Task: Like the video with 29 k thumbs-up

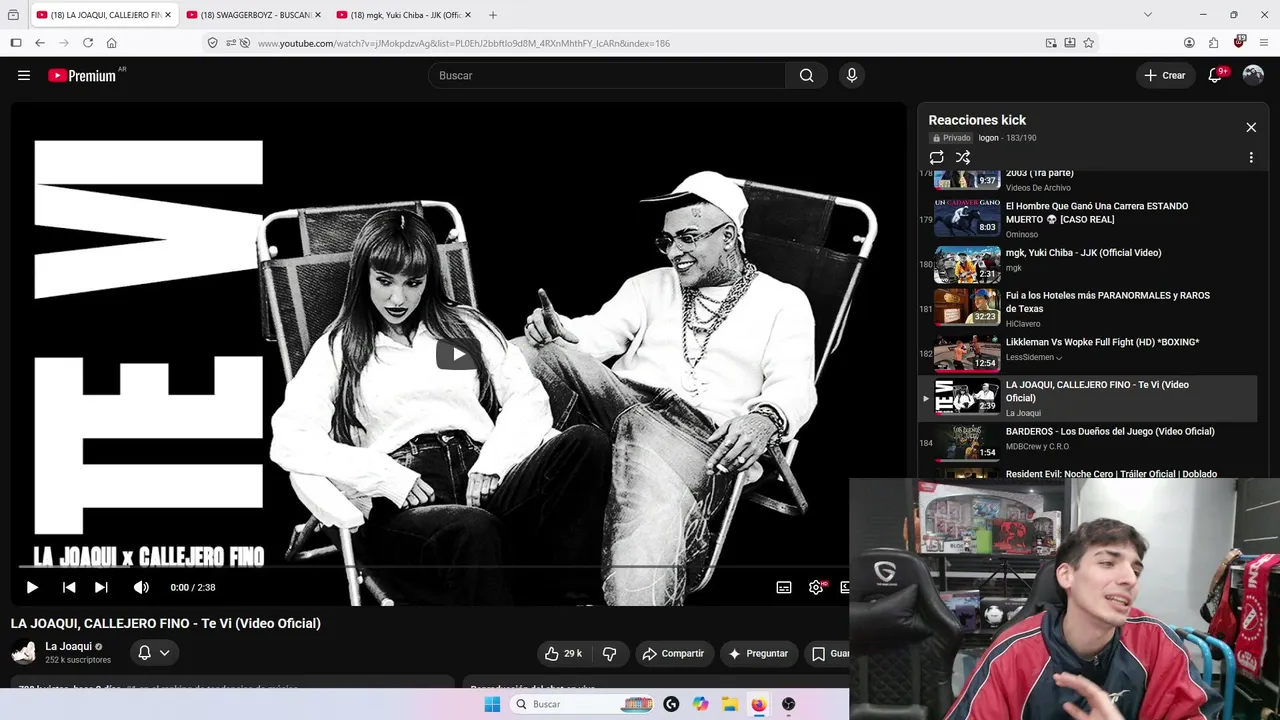Action: 563,653
